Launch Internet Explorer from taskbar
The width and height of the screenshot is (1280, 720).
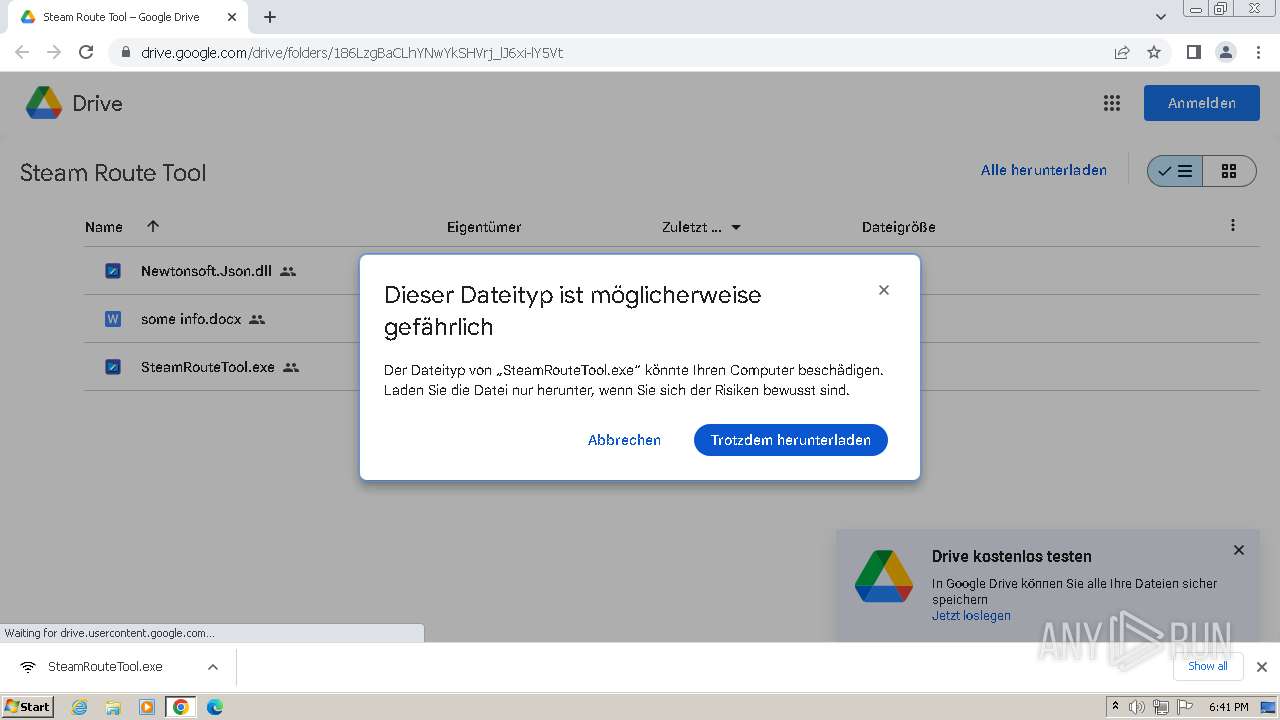(x=80, y=707)
